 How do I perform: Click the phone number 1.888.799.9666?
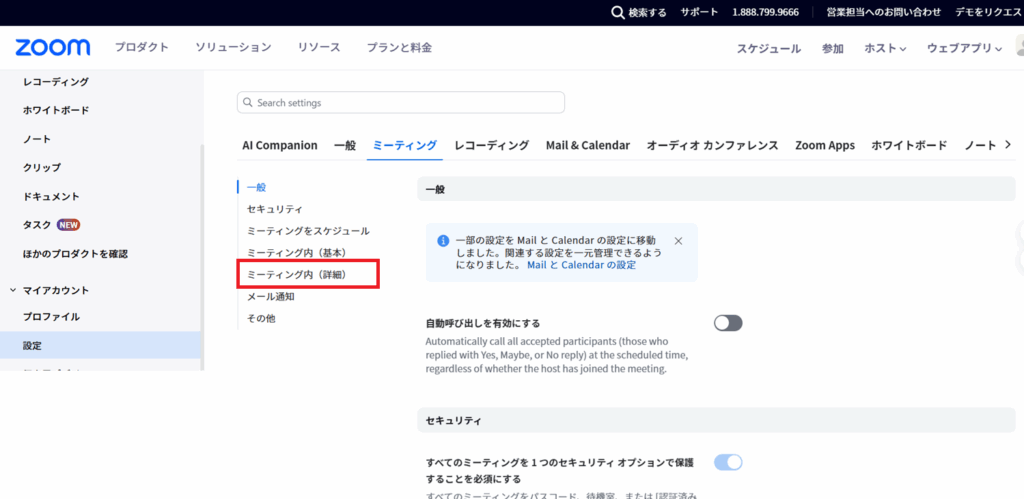pyautogui.click(x=765, y=12)
